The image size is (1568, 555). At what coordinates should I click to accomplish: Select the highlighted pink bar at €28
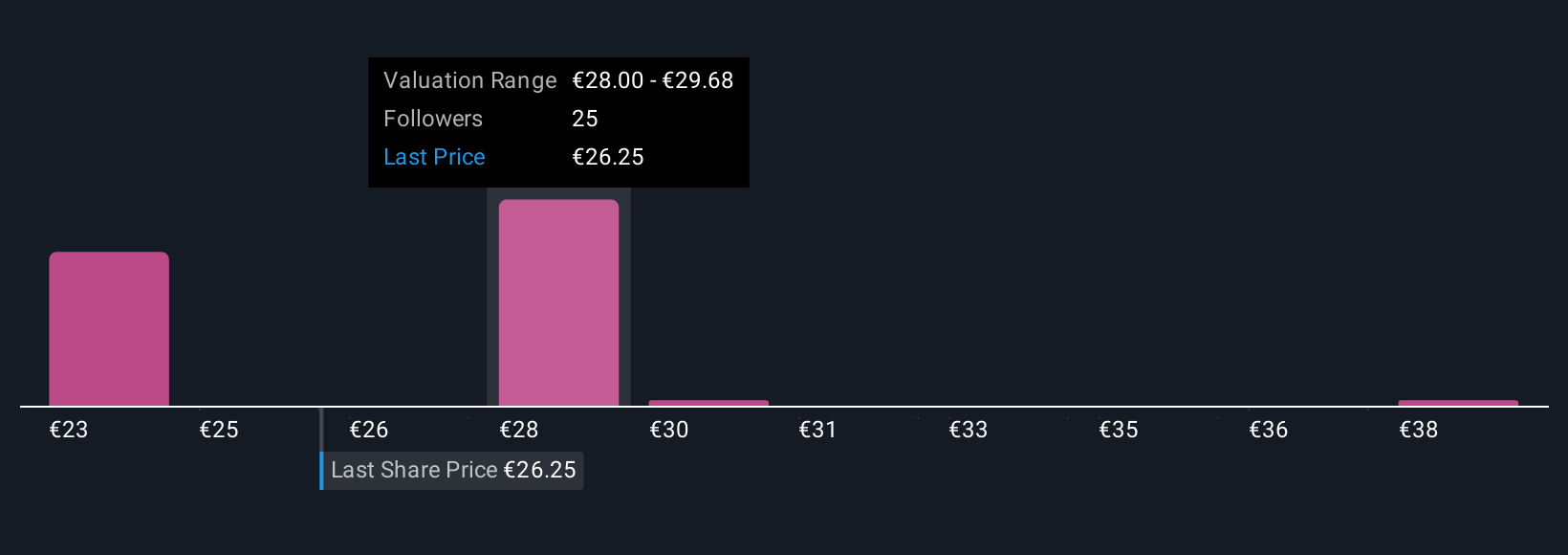558,303
